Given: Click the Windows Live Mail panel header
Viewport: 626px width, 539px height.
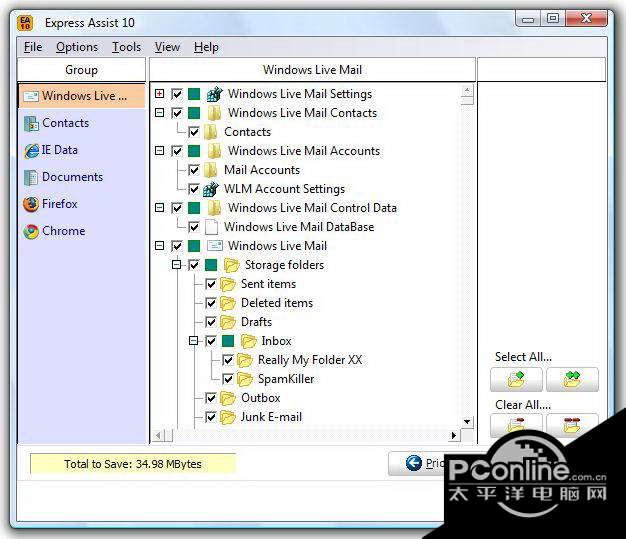Looking at the screenshot, I should (x=312, y=70).
